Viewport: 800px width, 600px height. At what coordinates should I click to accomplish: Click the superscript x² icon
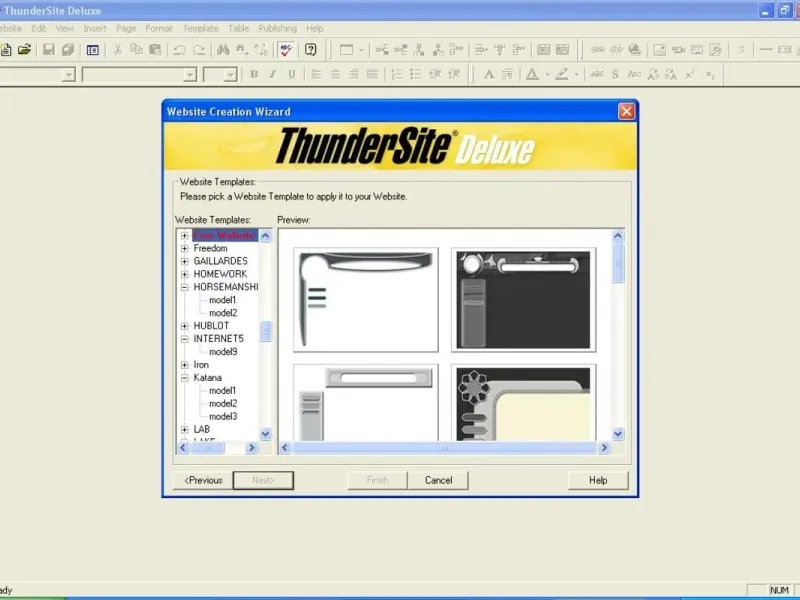(690, 74)
